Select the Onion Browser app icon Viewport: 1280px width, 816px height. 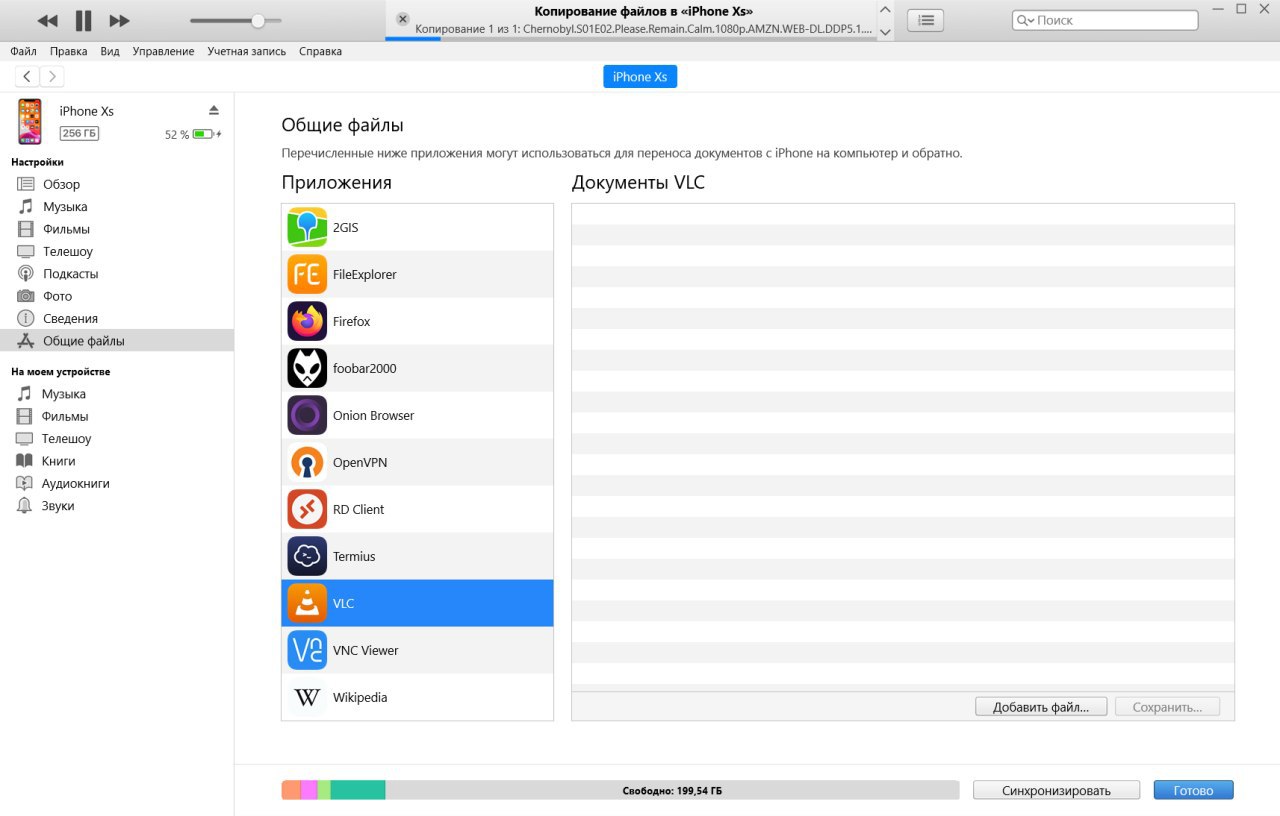pyautogui.click(x=307, y=415)
